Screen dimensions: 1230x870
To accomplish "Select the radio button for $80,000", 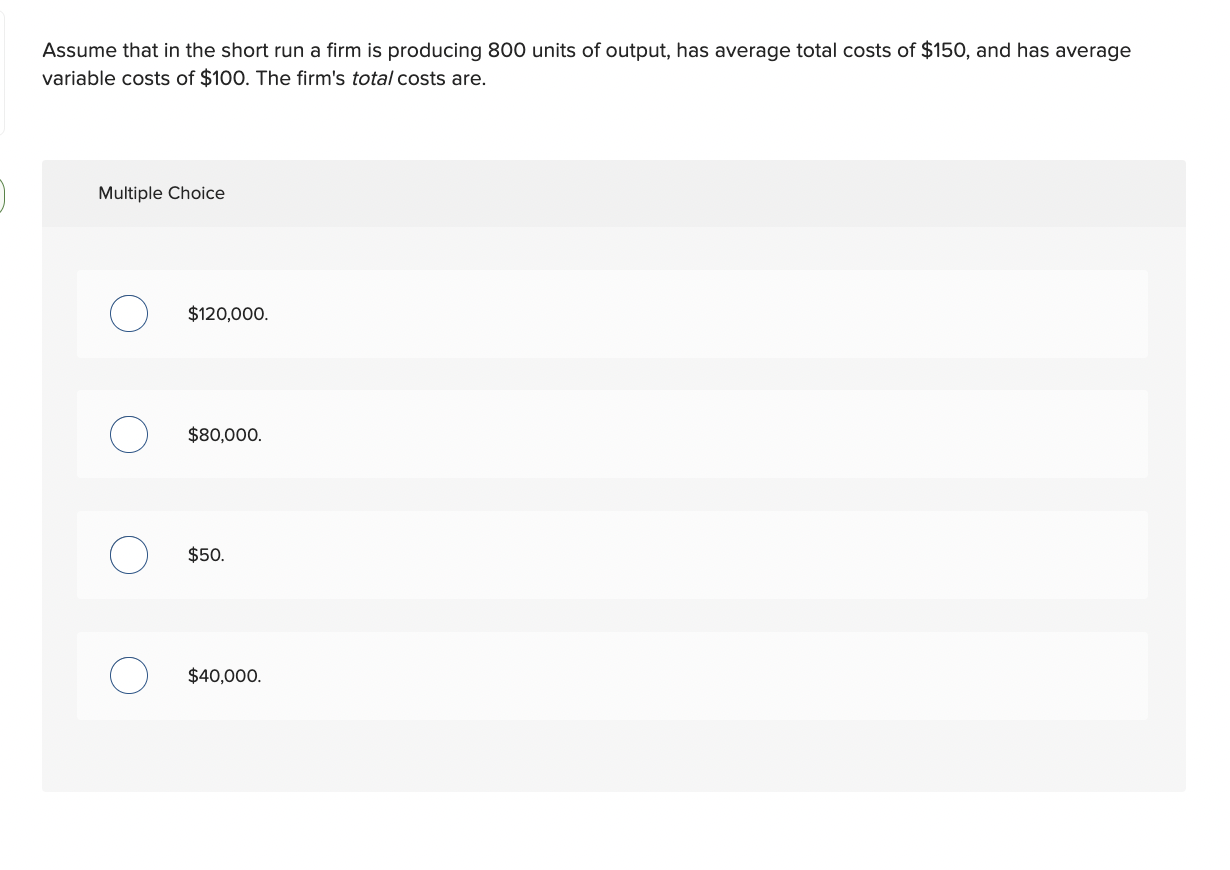I will (x=128, y=434).
